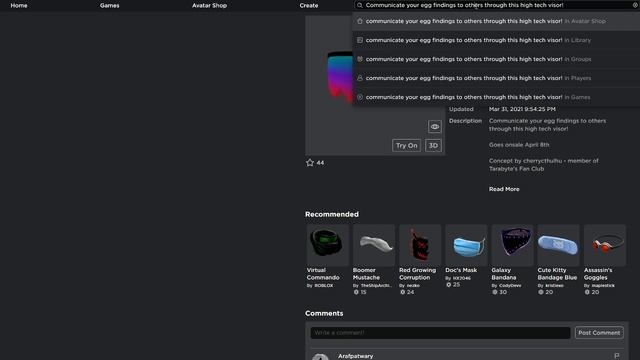This screenshot has width=640, height=360.
Task: Click the Library icon in suggestions
Action: tap(360, 40)
